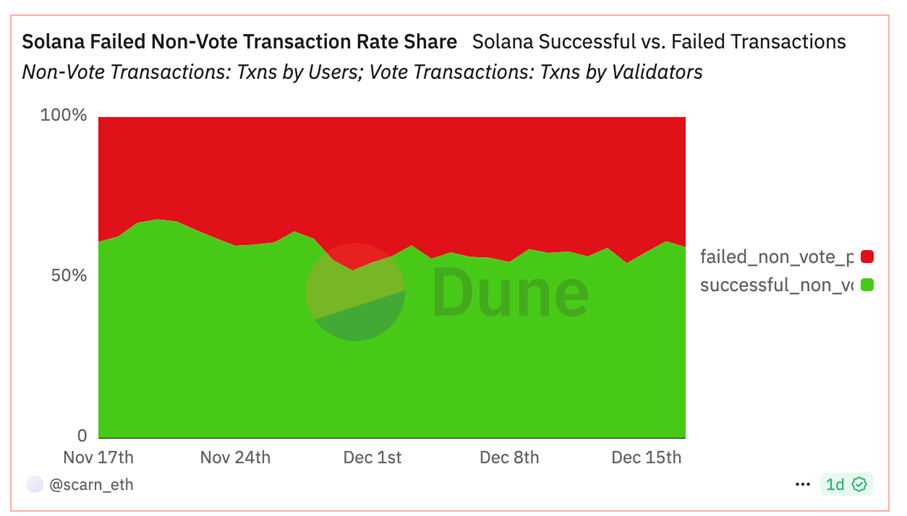The width and height of the screenshot is (907, 516).
Task: Click the red failed_non_vote legend swatch
Action: coord(867,256)
